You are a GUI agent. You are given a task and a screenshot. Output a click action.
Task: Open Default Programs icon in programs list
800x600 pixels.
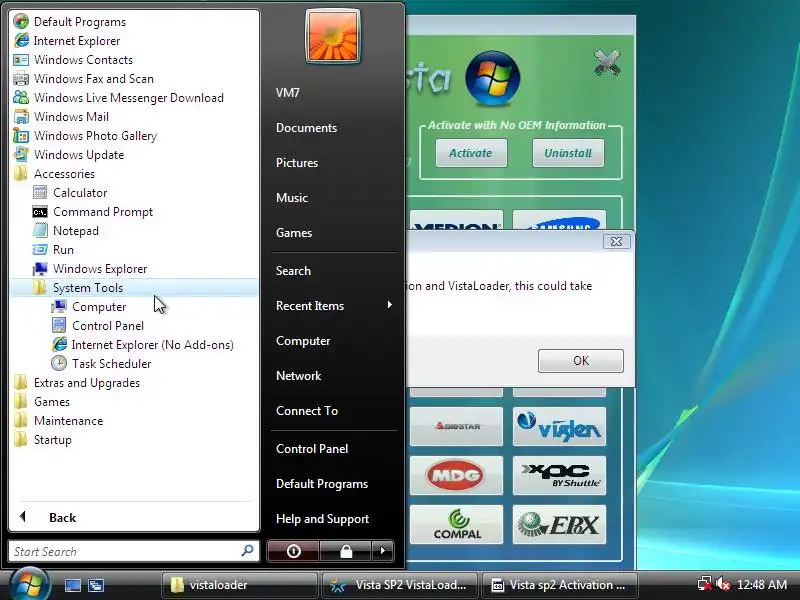(21, 21)
